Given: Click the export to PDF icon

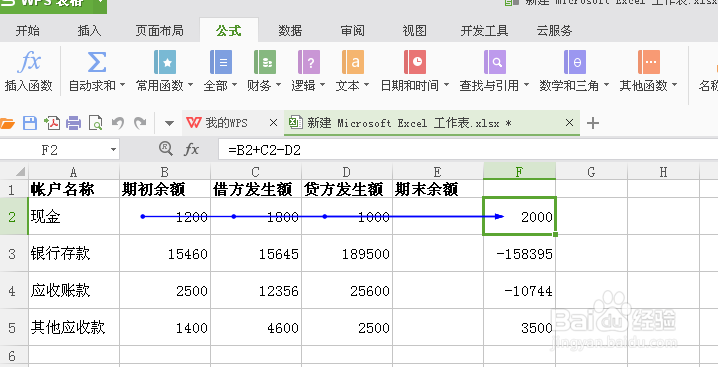Looking at the screenshot, I should click(52, 123).
